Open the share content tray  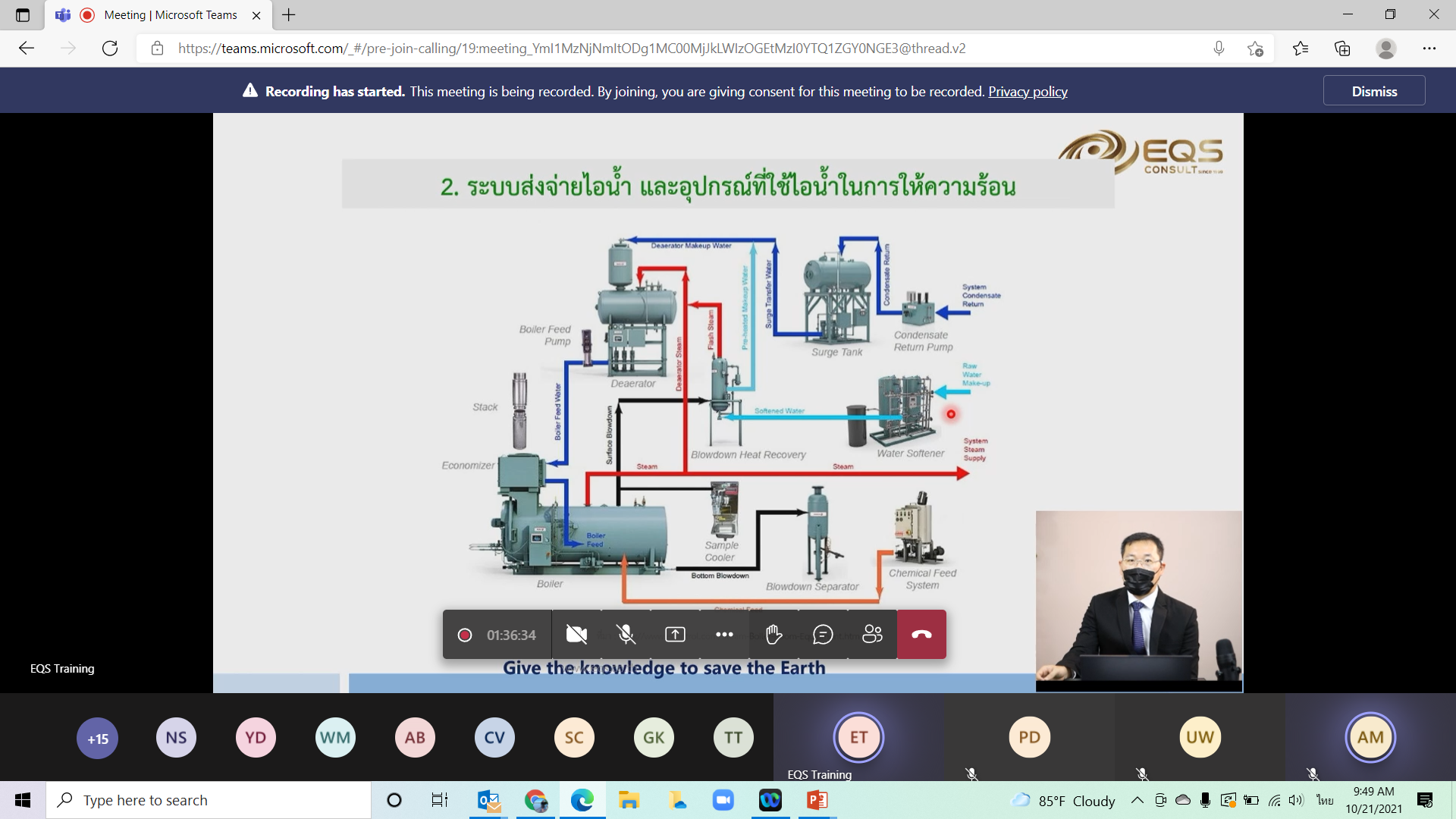tap(675, 635)
